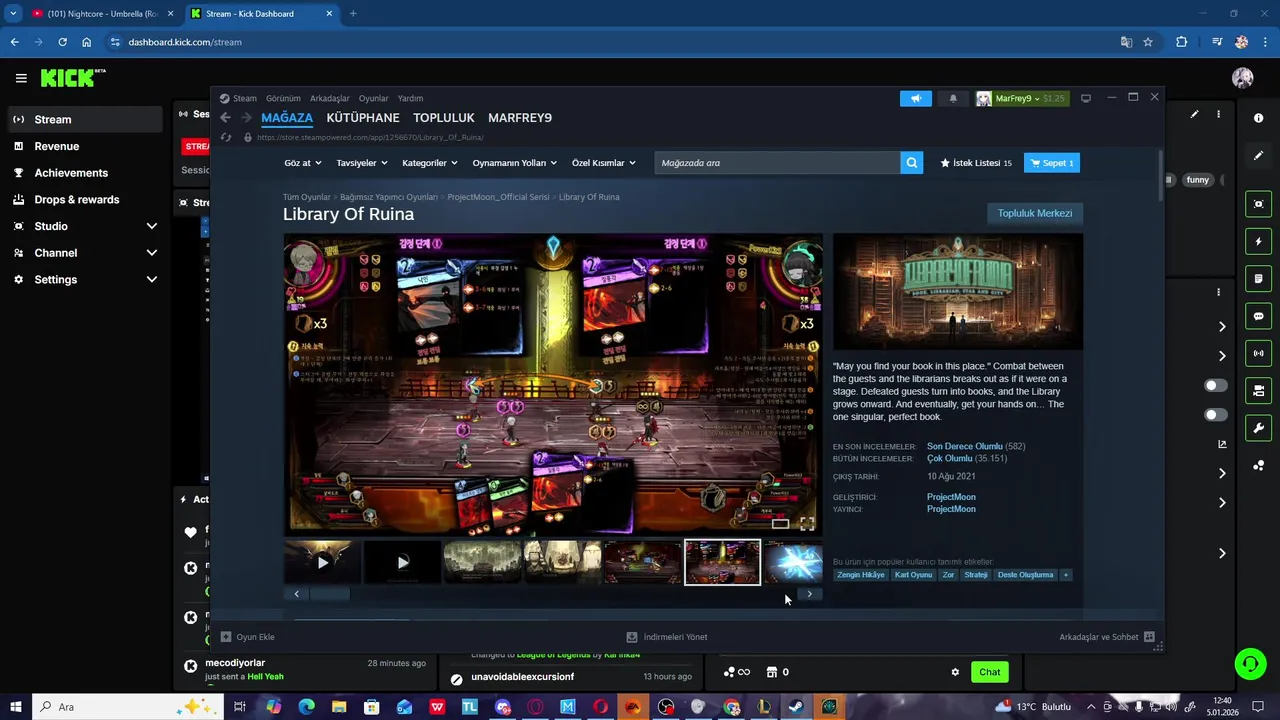Expand the Göz at dropdown
The height and width of the screenshot is (720, 1280).
302,163
